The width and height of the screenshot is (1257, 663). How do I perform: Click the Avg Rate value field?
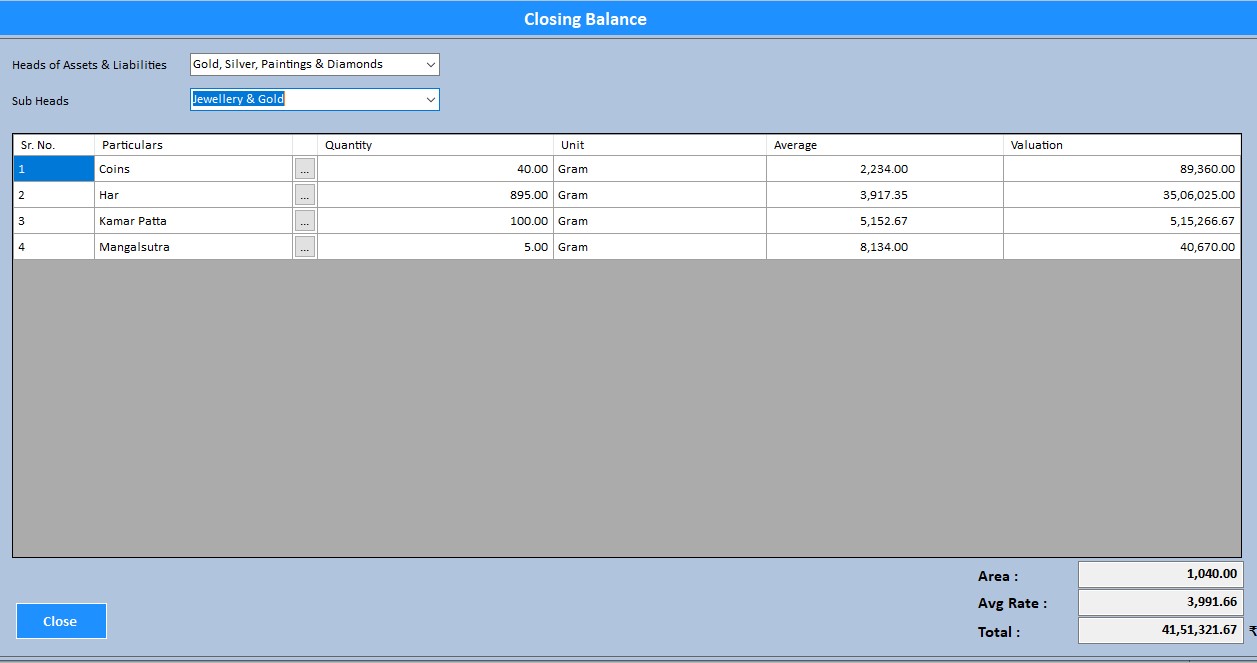coord(1160,603)
